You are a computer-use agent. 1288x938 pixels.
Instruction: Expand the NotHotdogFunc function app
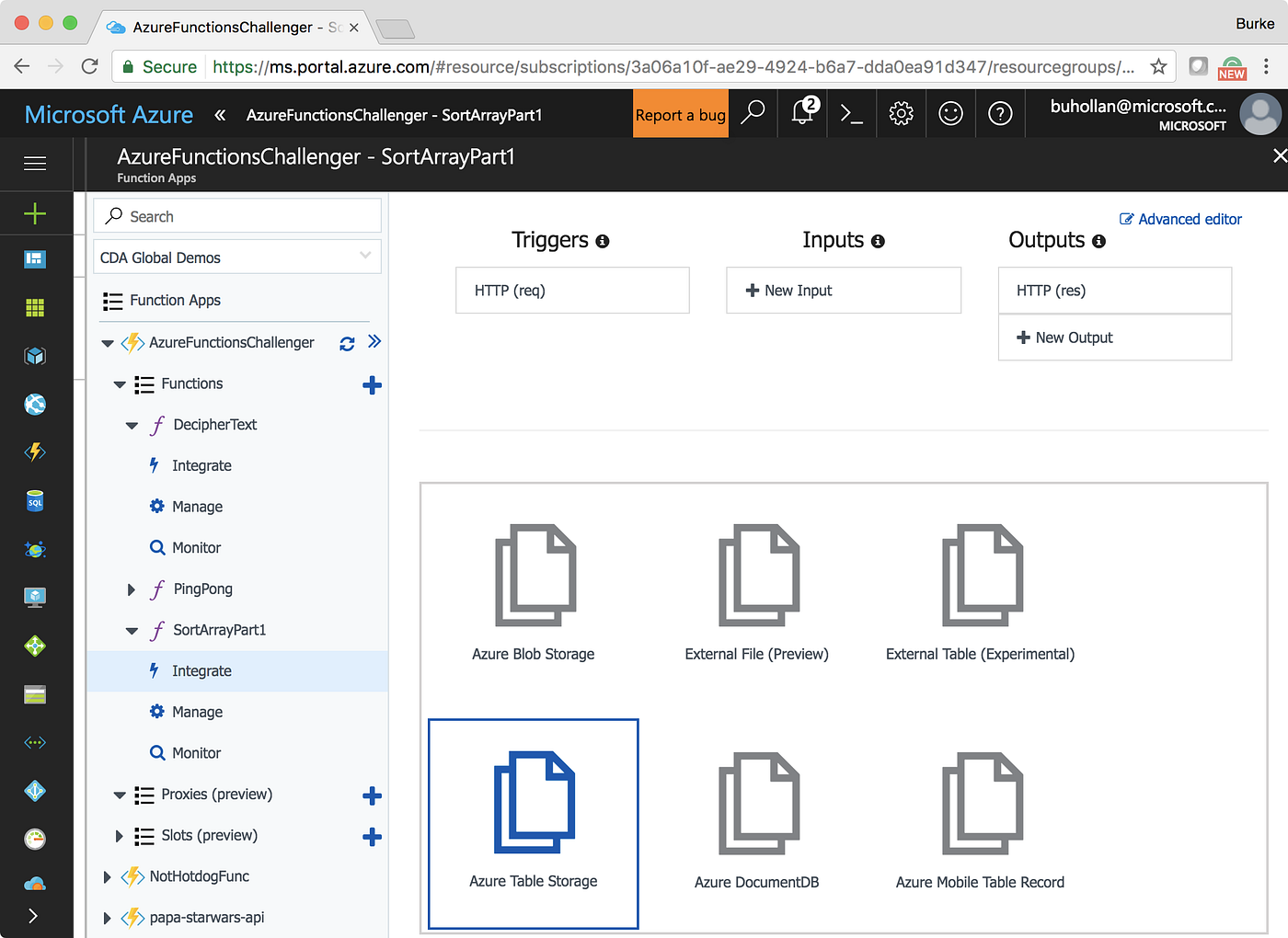point(106,876)
